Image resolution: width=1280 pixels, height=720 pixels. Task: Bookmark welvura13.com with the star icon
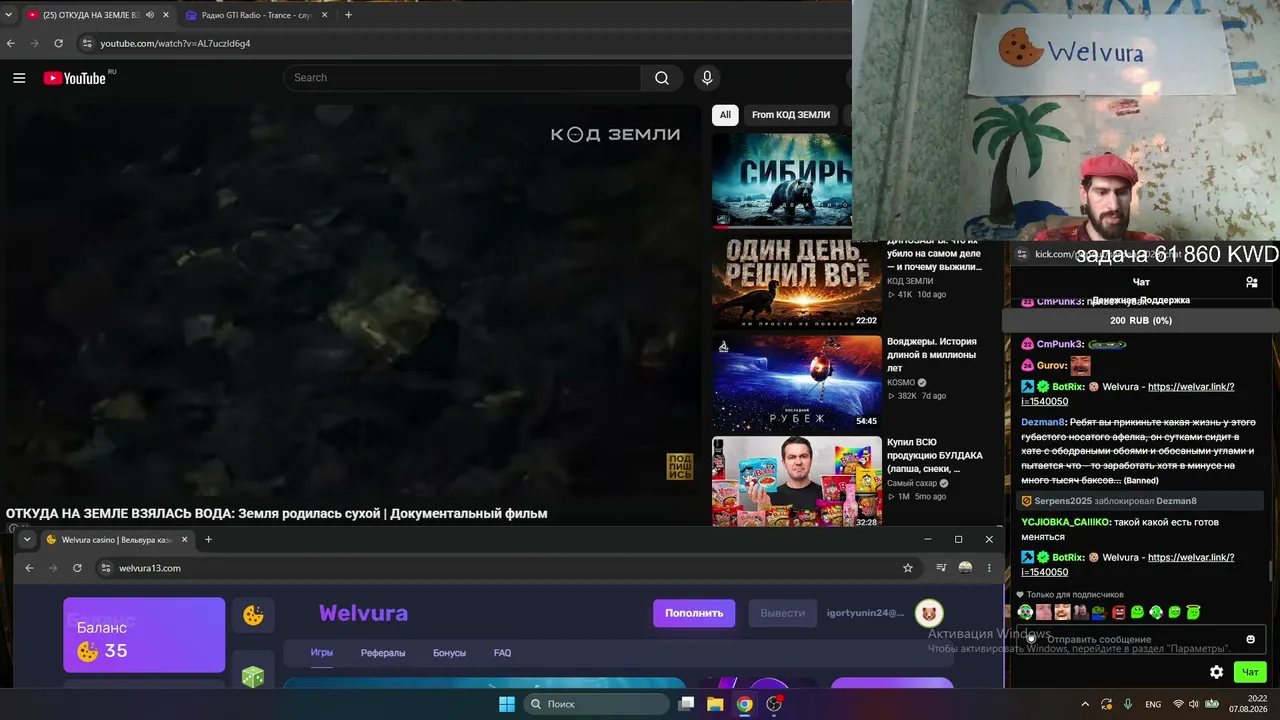(x=908, y=568)
